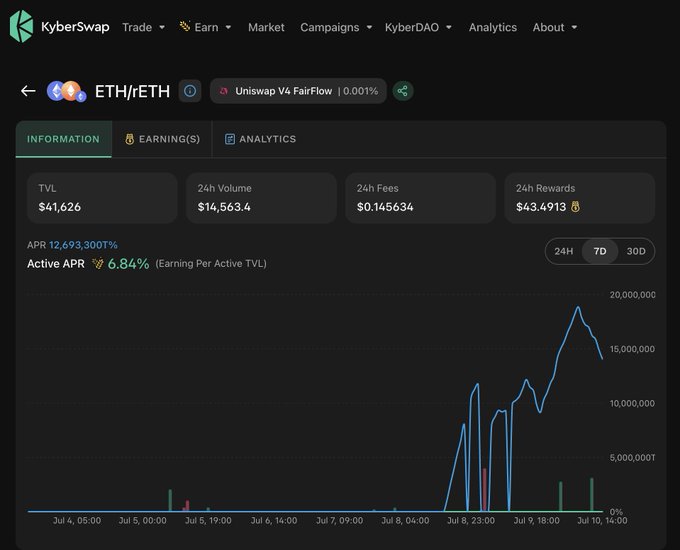The height and width of the screenshot is (550, 680).
Task: Expand the Trade dropdown arrow
Action: (x=162, y=27)
